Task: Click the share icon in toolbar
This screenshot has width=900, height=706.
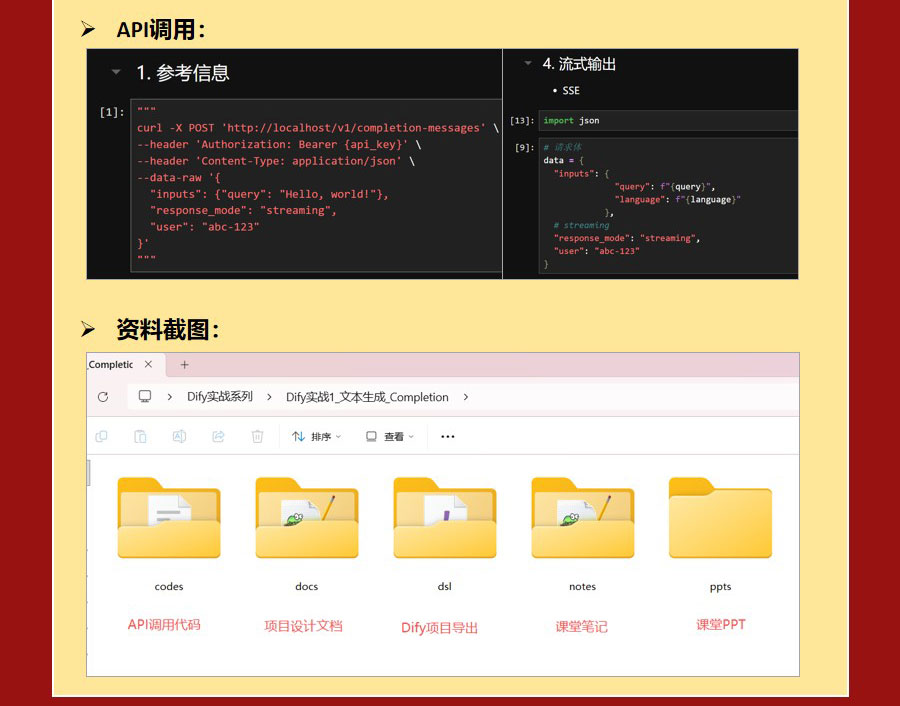Action: tap(218, 437)
